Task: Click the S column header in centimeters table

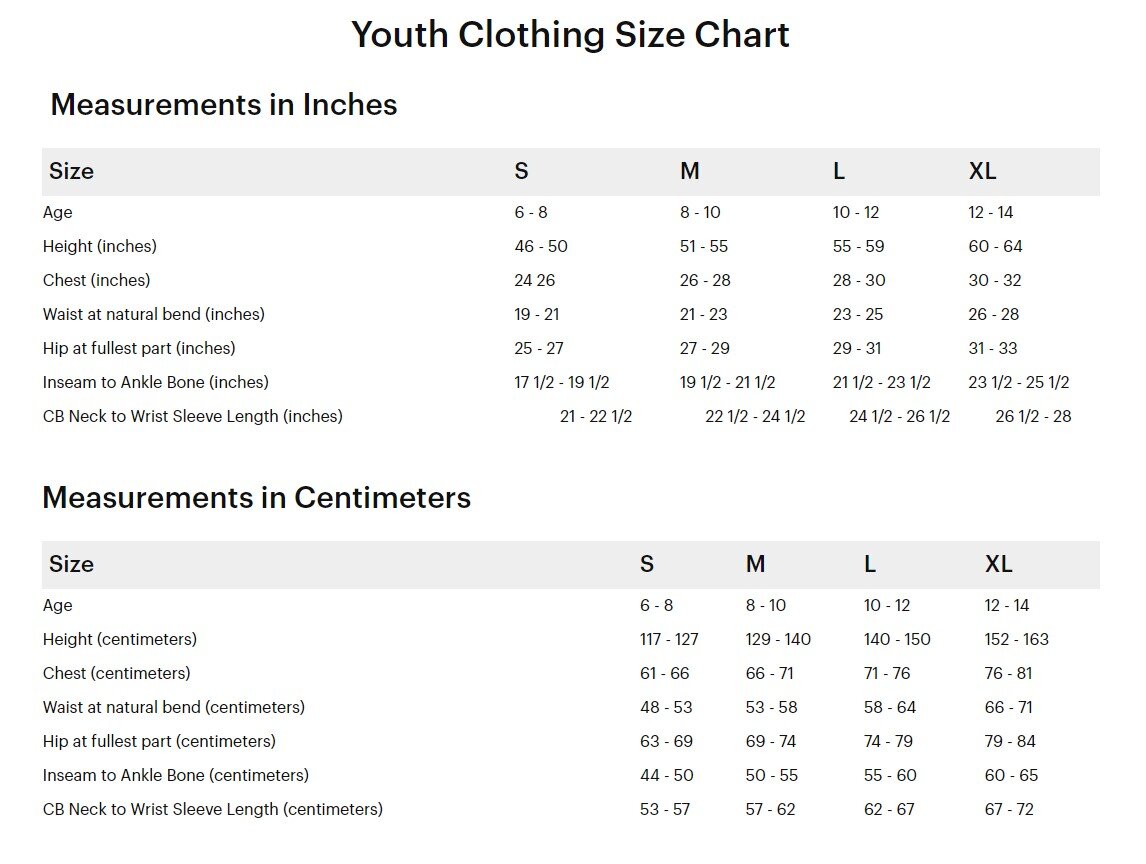Action: point(647,565)
